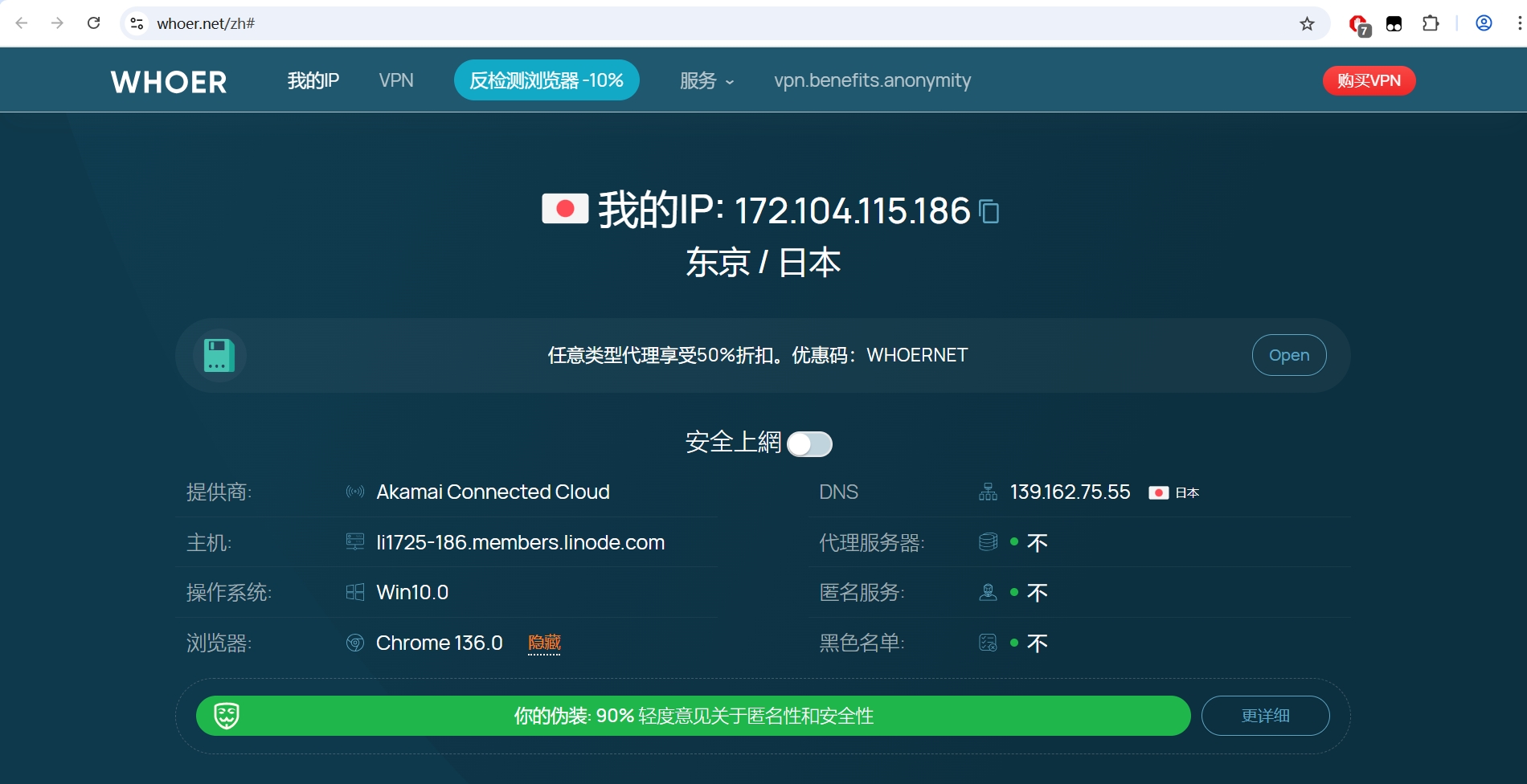
Task: Reload the whoer.net page
Action: coord(93,23)
